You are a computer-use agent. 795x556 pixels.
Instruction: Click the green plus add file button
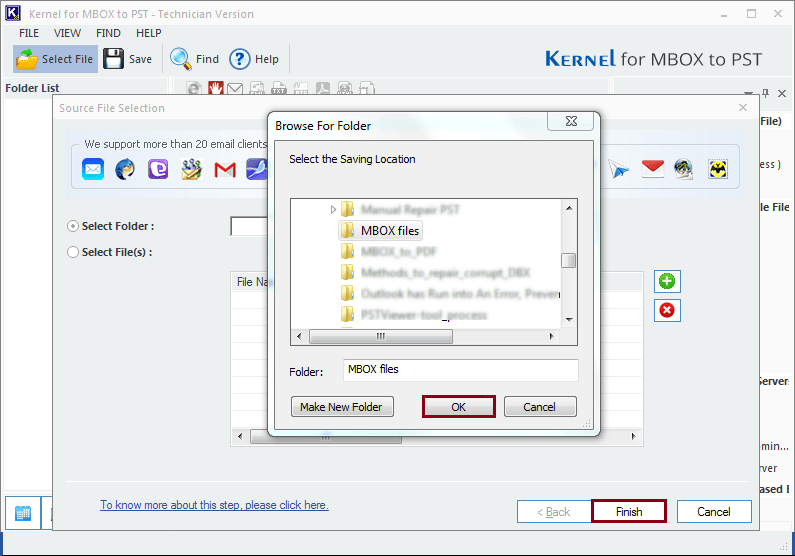point(667,281)
